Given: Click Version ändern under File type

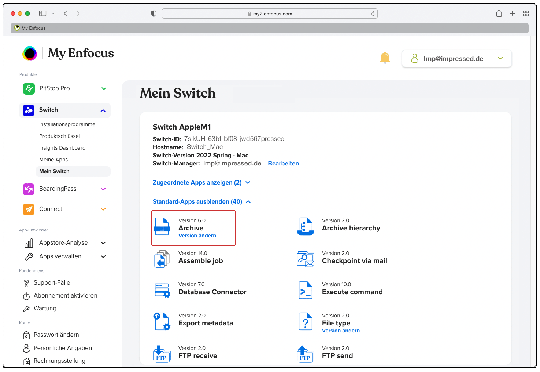Looking at the screenshot, I should 341,330.
